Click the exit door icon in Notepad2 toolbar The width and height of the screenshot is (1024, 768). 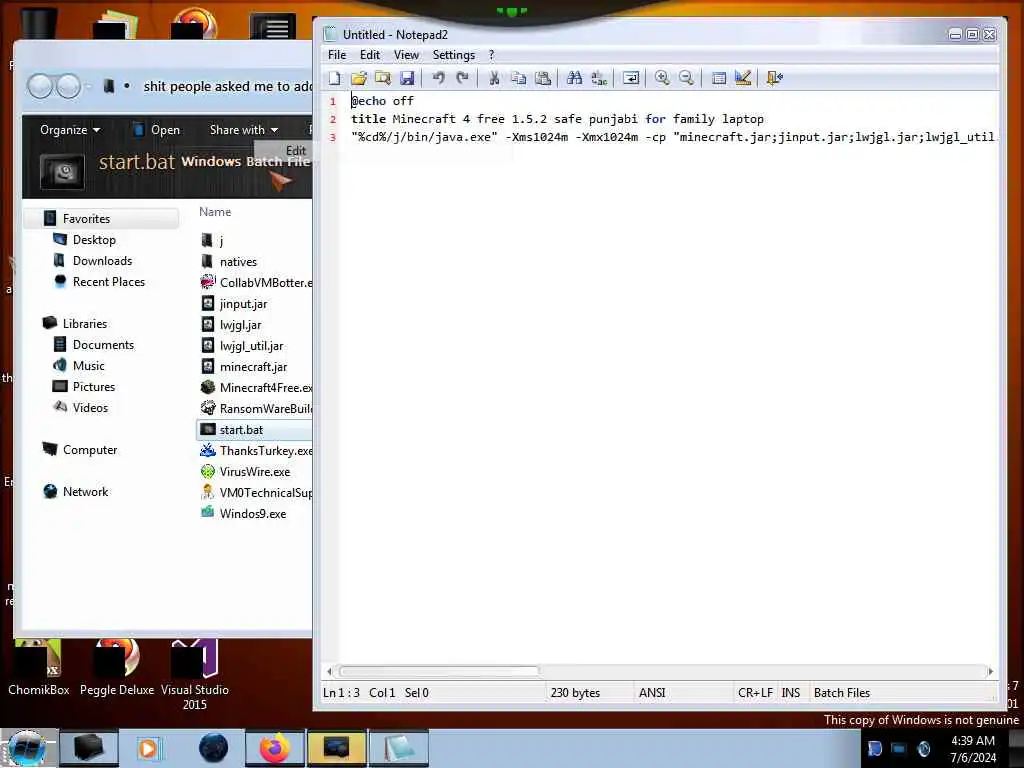coord(775,78)
